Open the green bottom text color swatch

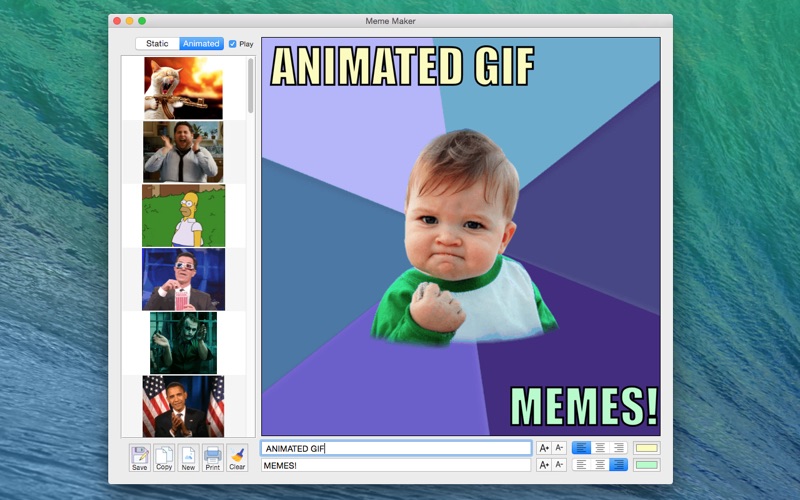(x=646, y=465)
